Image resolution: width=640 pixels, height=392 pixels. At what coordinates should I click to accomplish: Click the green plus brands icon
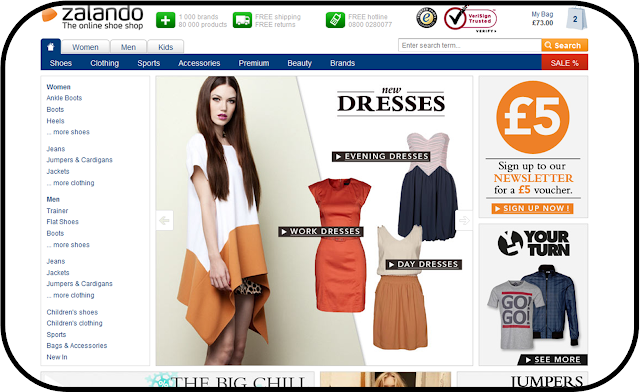[x=165, y=20]
